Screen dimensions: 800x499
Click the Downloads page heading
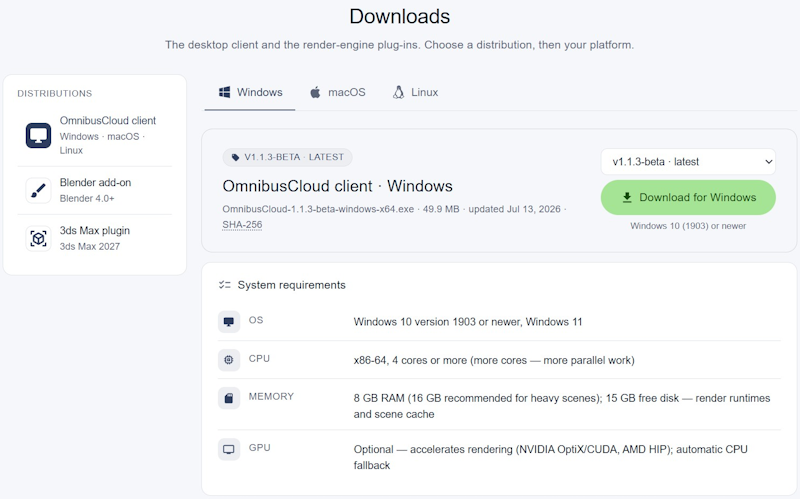(x=399, y=16)
